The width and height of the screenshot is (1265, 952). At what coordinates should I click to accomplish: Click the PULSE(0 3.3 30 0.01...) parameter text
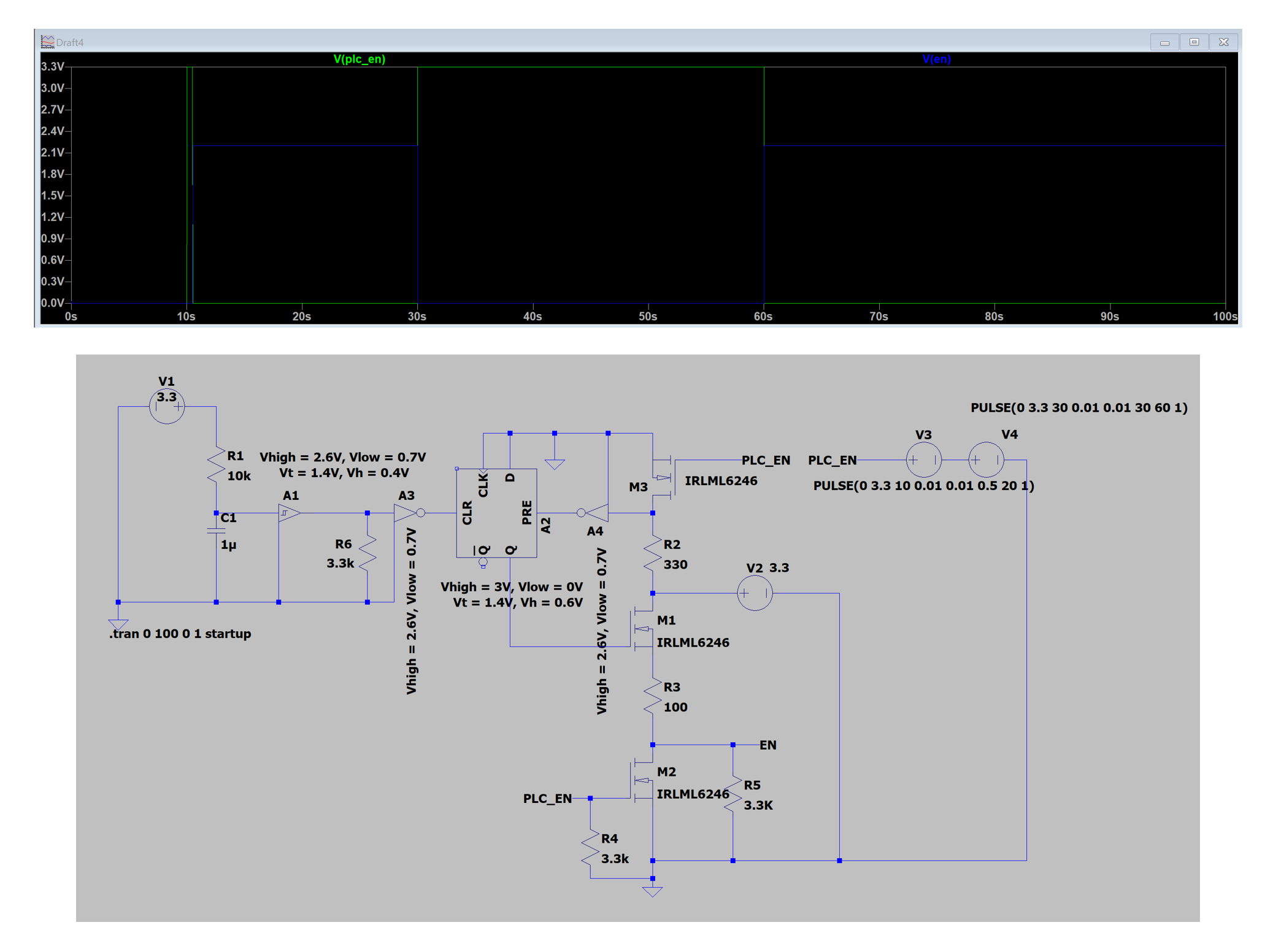click(x=1080, y=407)
